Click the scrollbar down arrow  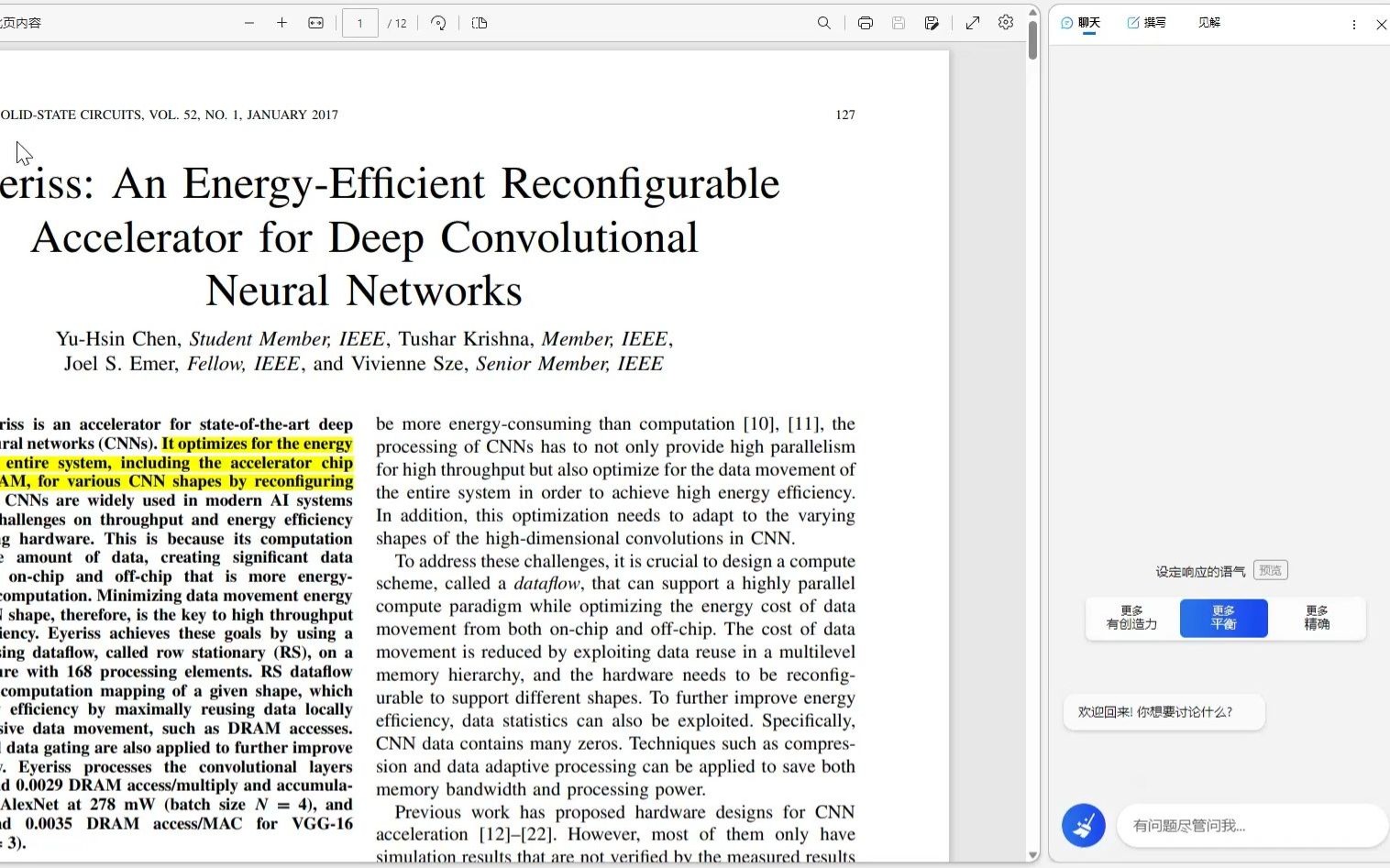(x=1032, y=855)
